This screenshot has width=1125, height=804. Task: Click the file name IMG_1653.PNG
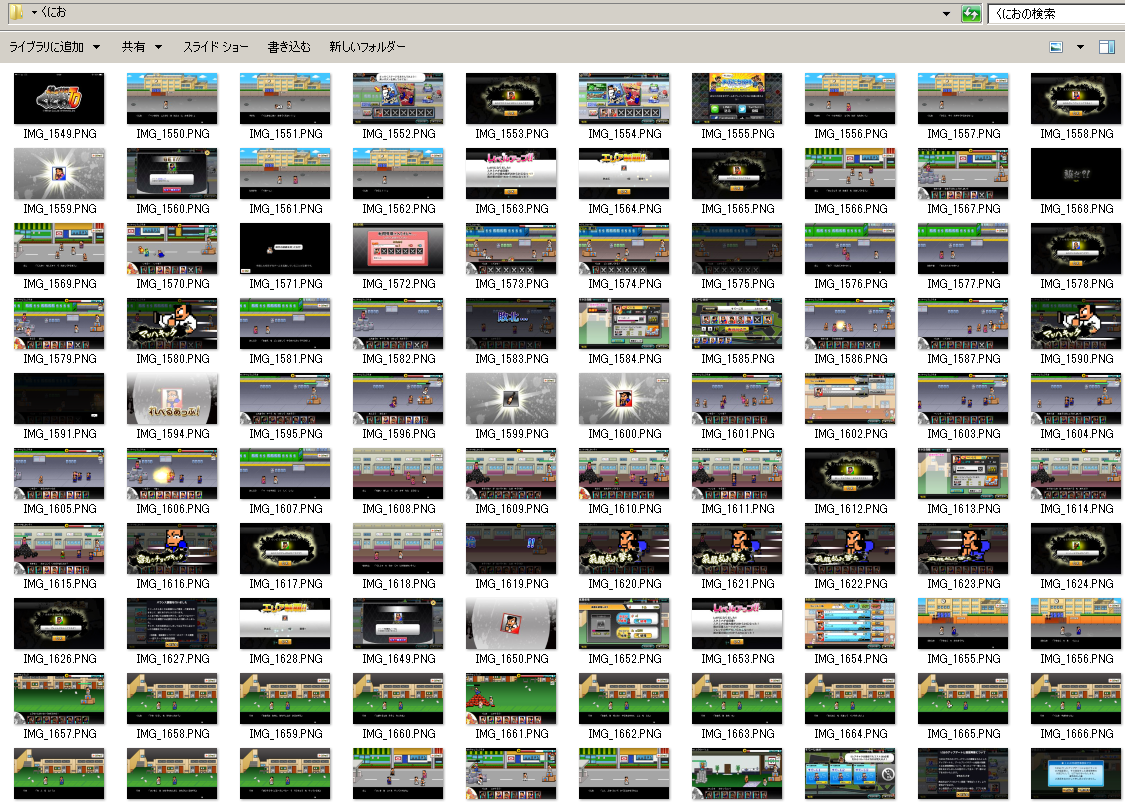tap(738, 659)
